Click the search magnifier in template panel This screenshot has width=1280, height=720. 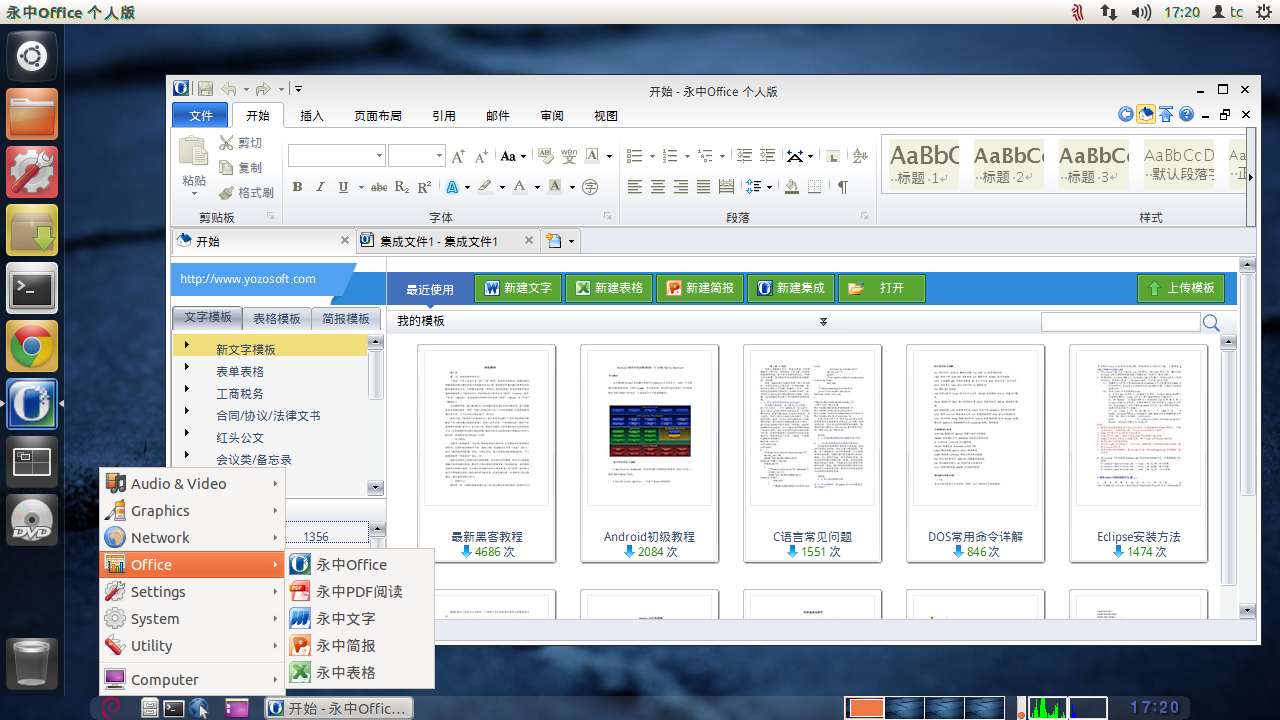[x=1211, y=323]
